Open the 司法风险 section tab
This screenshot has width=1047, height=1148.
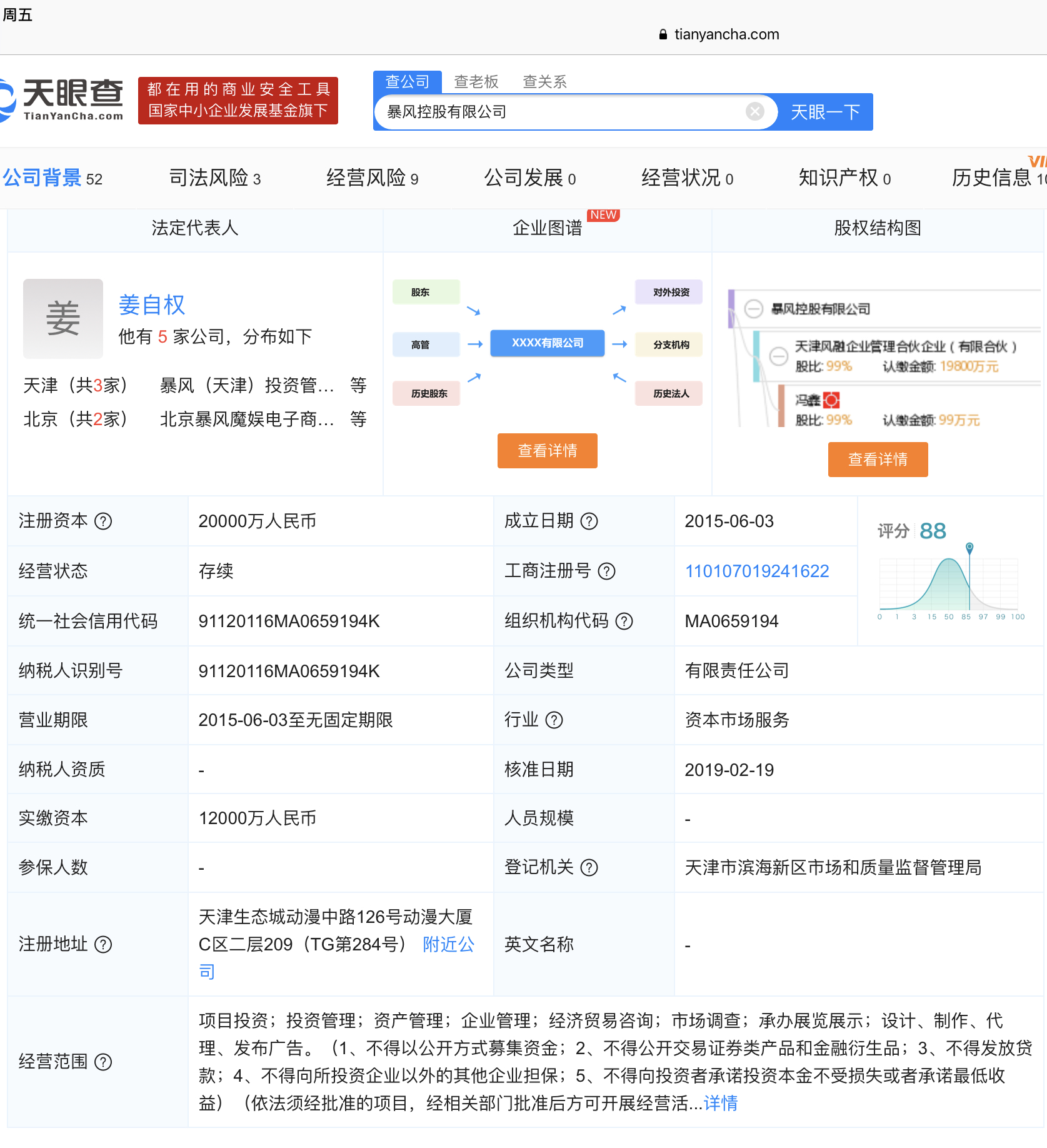215,178
